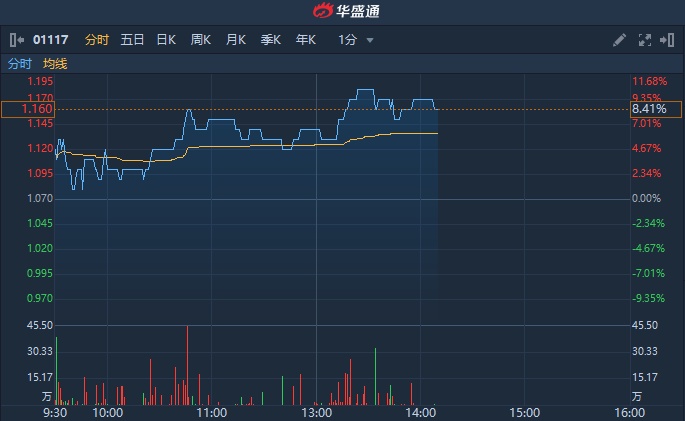Screen dimensions: 685x421
Task: Switch to the 五日 tab
Action: pyautogui.click(x=132, y=40)
